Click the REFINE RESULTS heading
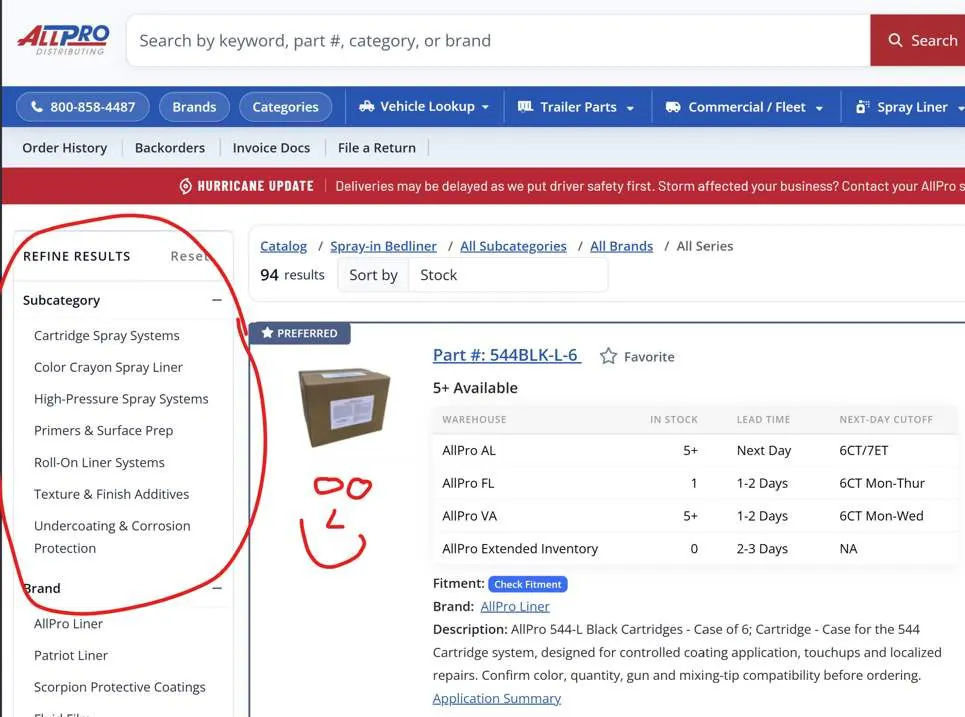The image size is (965, 717). click(x=76, y=256)
